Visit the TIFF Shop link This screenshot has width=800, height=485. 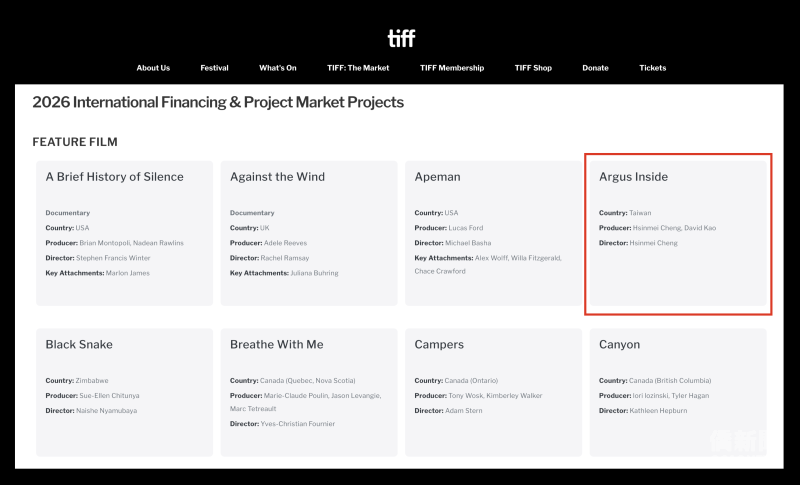point(533,68)
